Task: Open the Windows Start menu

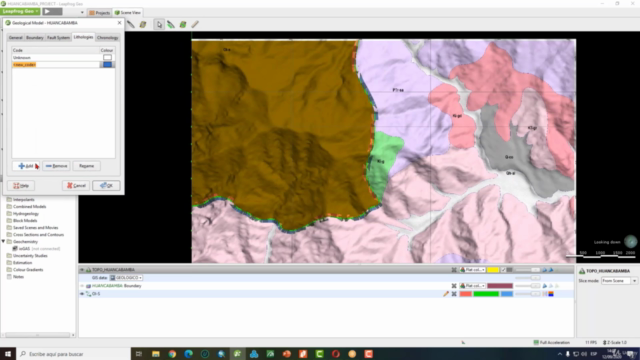Action: click(x=8, y=354)
